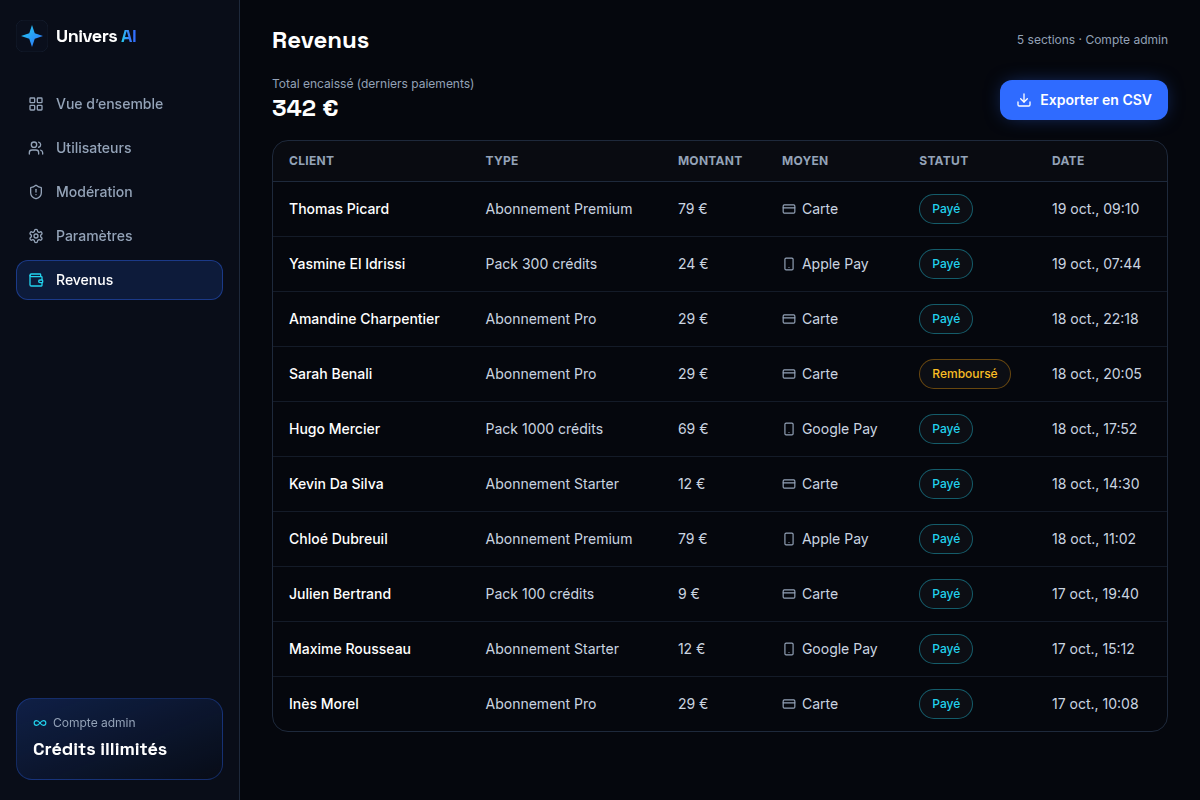Click the Payé badge in Thomas Picard's row
Viewport: 1200px width, 800px height.
click(x=946, y=209)
